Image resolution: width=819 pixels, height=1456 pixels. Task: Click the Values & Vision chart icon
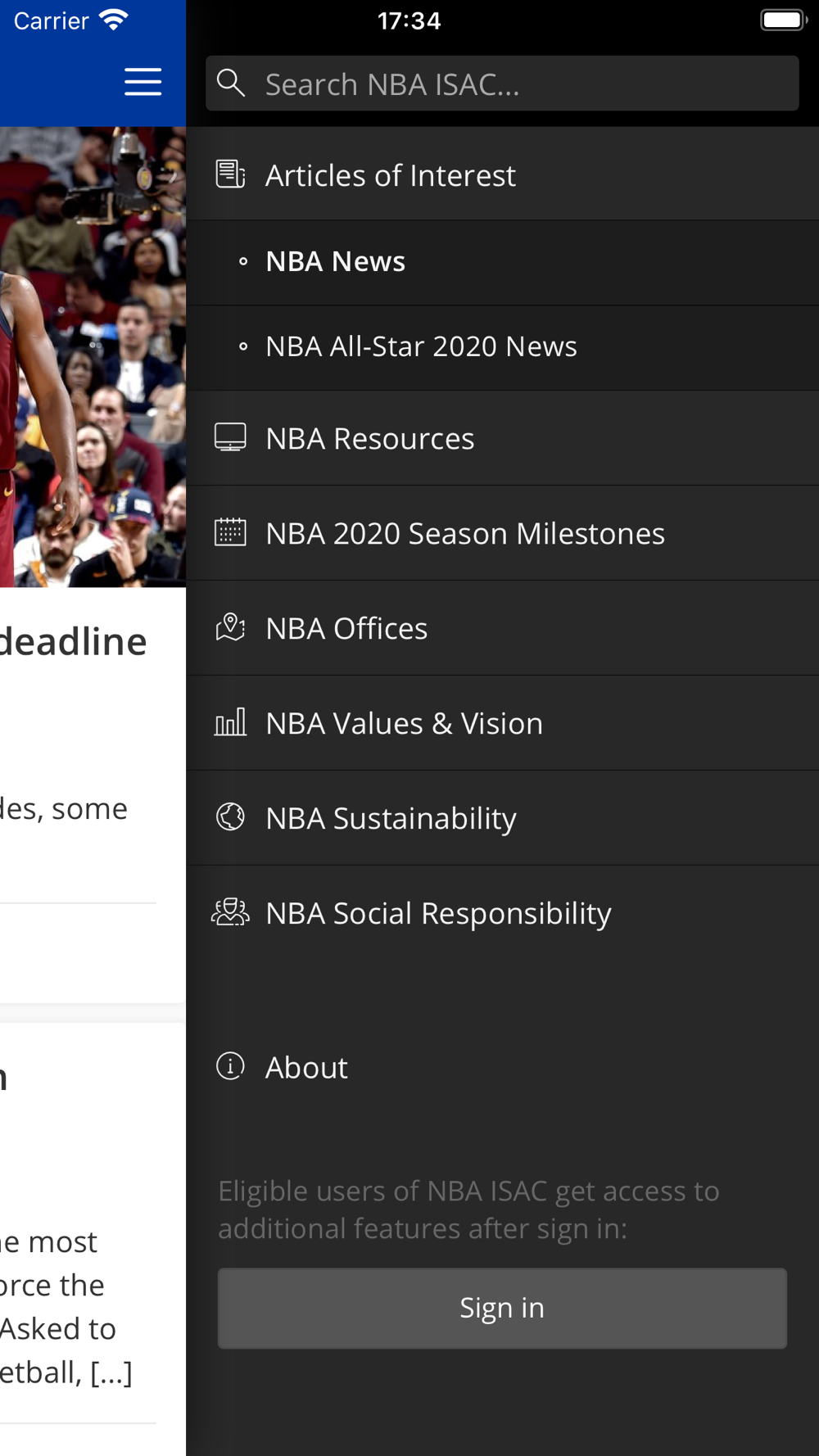pos(230,722)
